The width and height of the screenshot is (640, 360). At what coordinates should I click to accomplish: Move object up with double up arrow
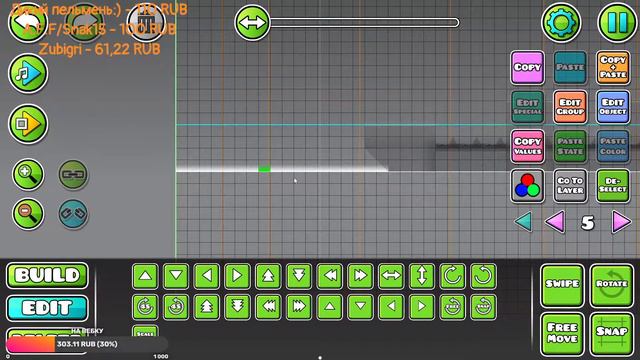(268, 276)
